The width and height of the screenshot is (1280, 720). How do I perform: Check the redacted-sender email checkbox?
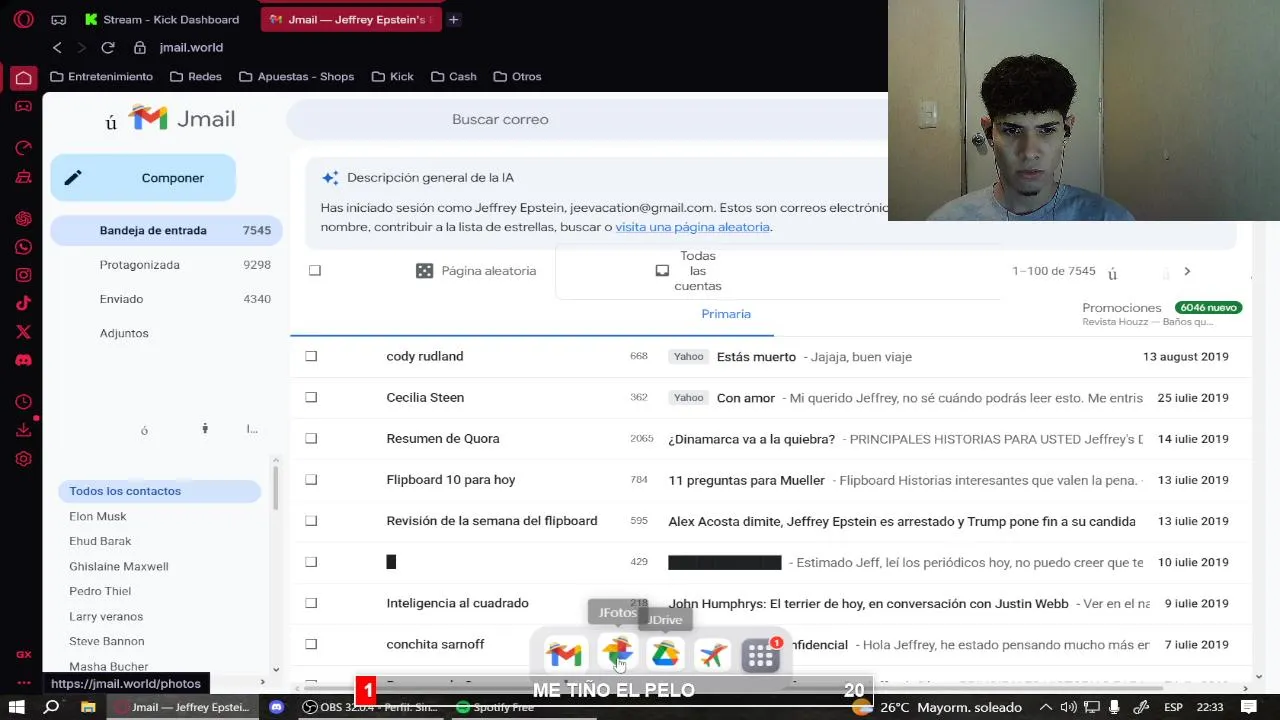tap(311, 561)
